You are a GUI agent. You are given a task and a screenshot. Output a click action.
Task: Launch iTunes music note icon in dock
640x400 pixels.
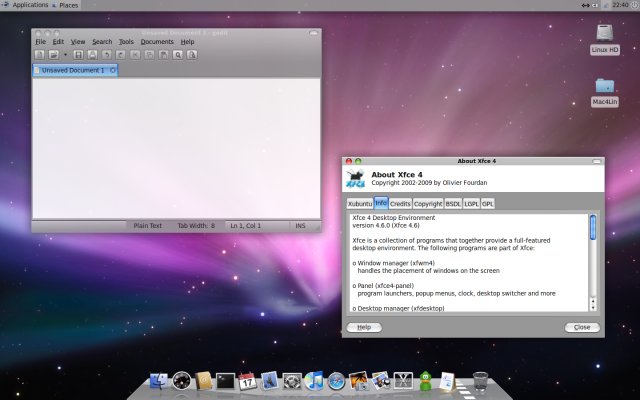pos(314,380)
